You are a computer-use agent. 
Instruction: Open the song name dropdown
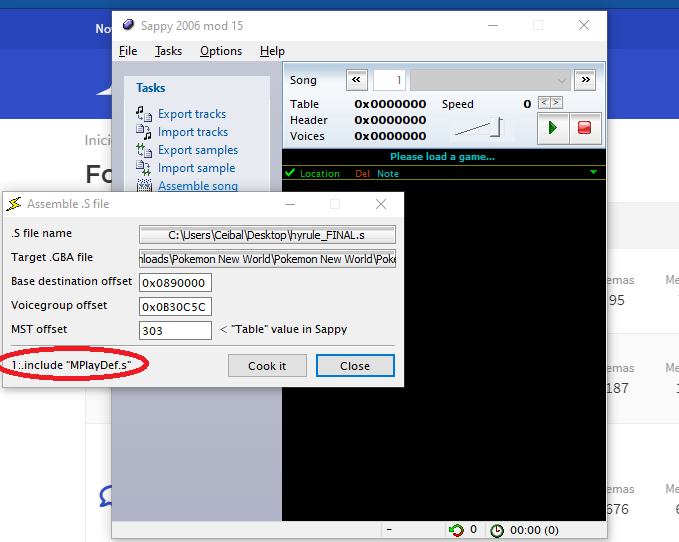489,80
